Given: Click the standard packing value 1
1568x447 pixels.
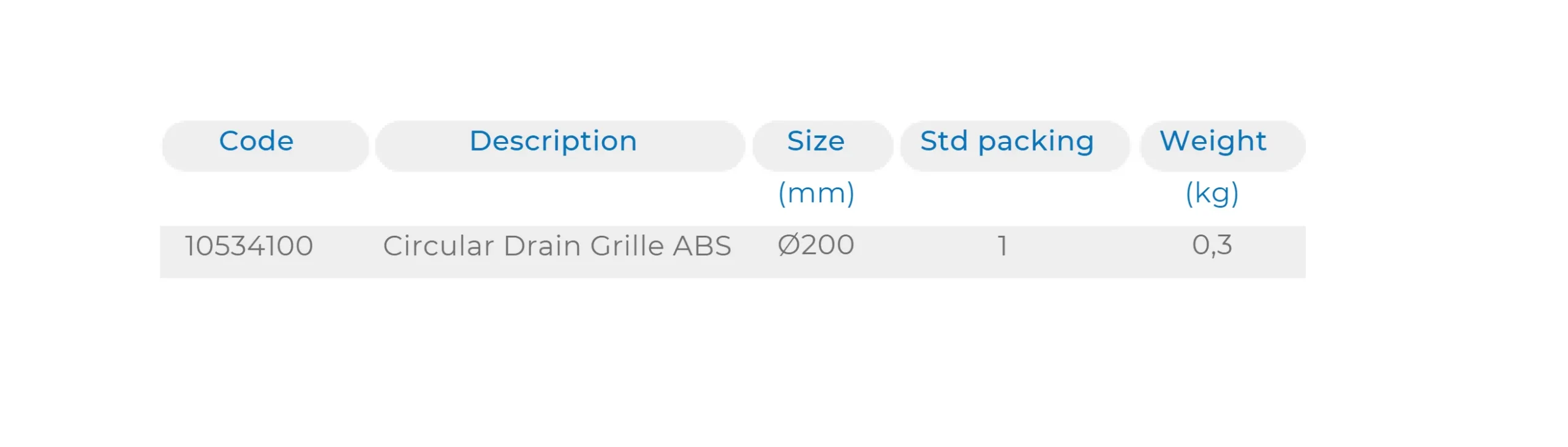Looking at the screenshot, I should [1002, 246].
